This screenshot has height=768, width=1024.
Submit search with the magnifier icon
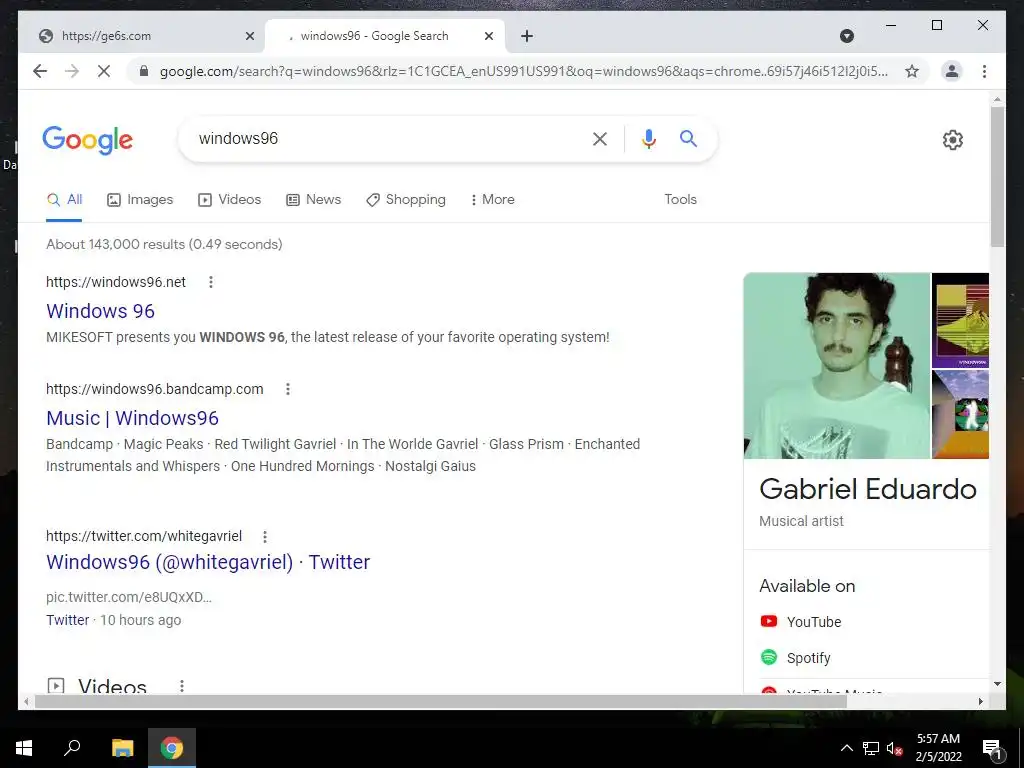coord(688,138)
